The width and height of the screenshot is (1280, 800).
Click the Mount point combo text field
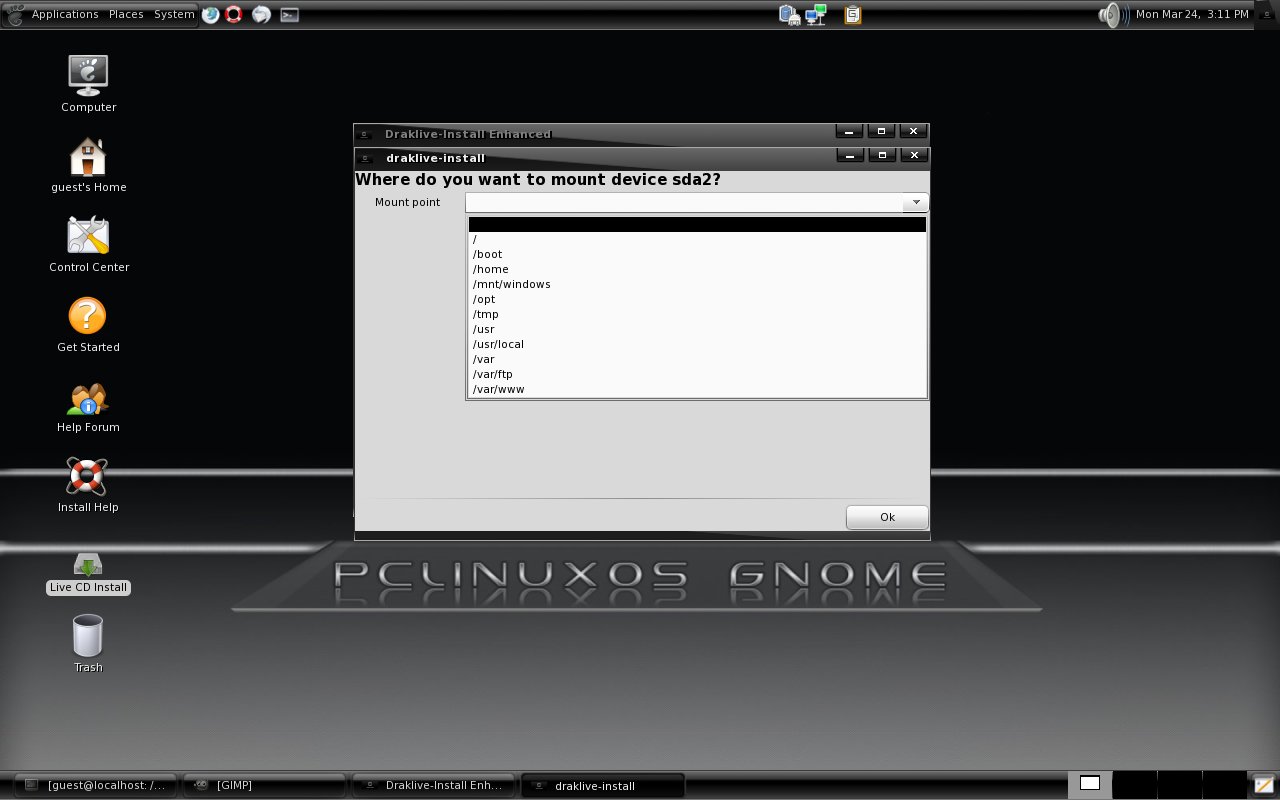684,202
